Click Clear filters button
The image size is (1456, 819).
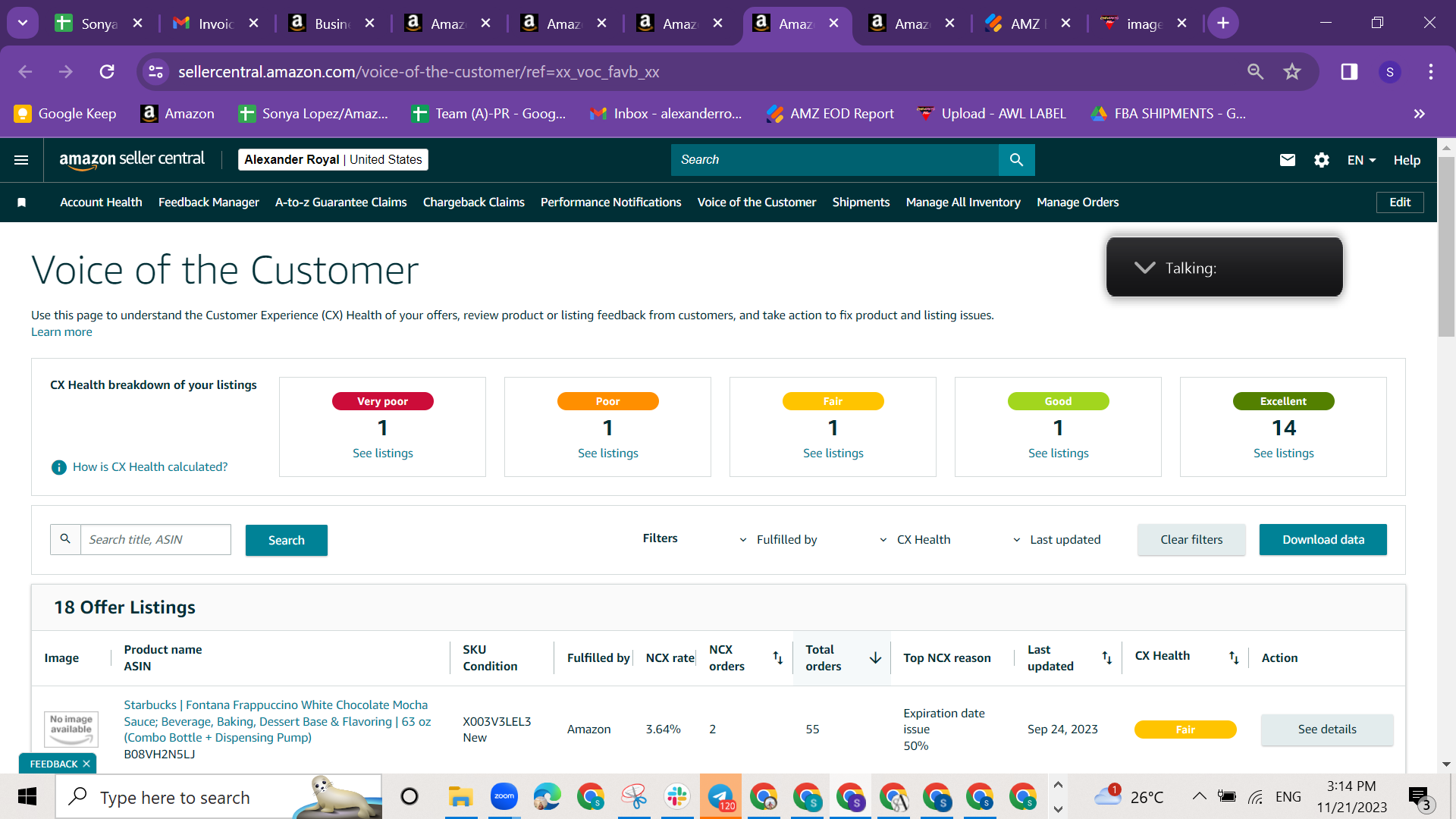click(x=1191, y=540)
